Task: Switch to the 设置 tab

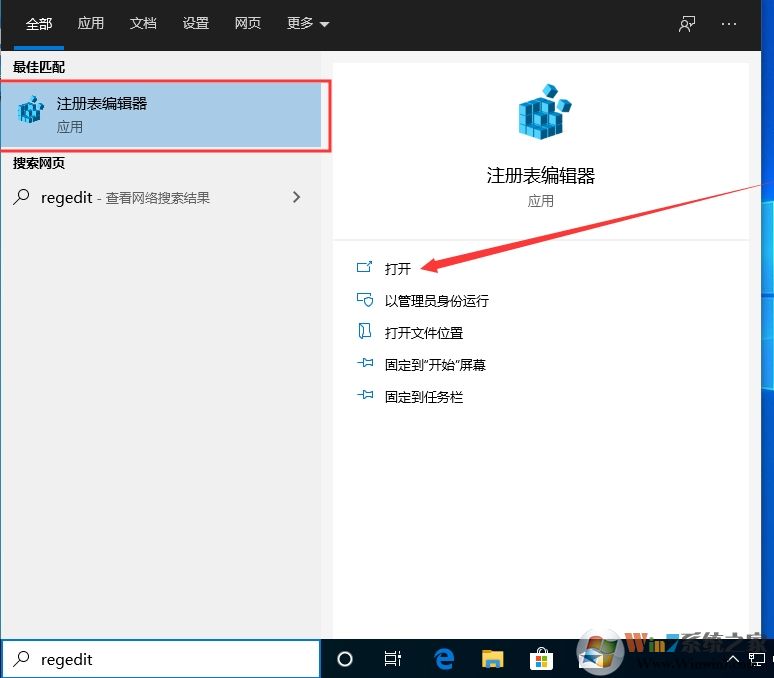Action: 195,23
